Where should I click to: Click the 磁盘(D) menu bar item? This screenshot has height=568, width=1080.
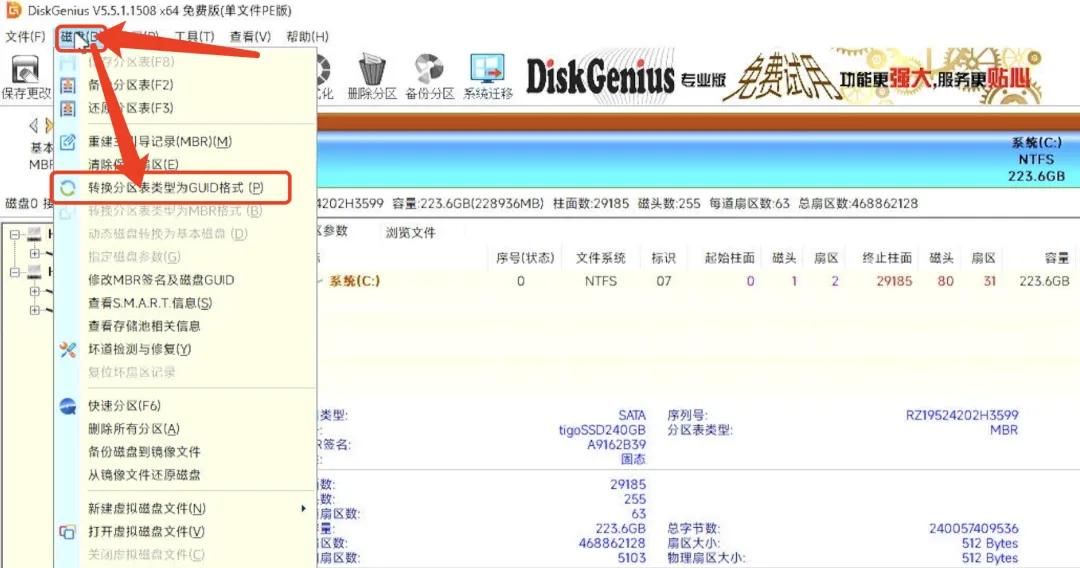pos(80,36)
